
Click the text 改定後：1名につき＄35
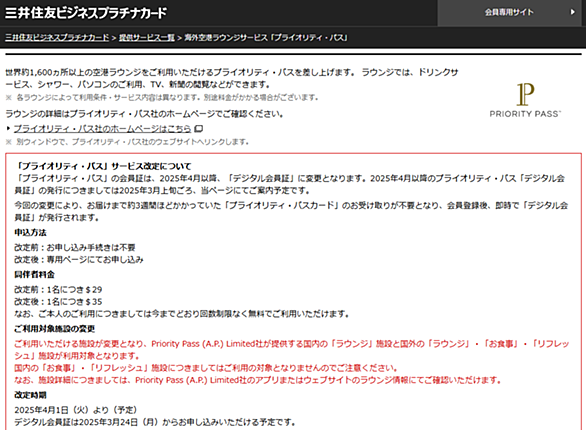click(x=58, y=301)
